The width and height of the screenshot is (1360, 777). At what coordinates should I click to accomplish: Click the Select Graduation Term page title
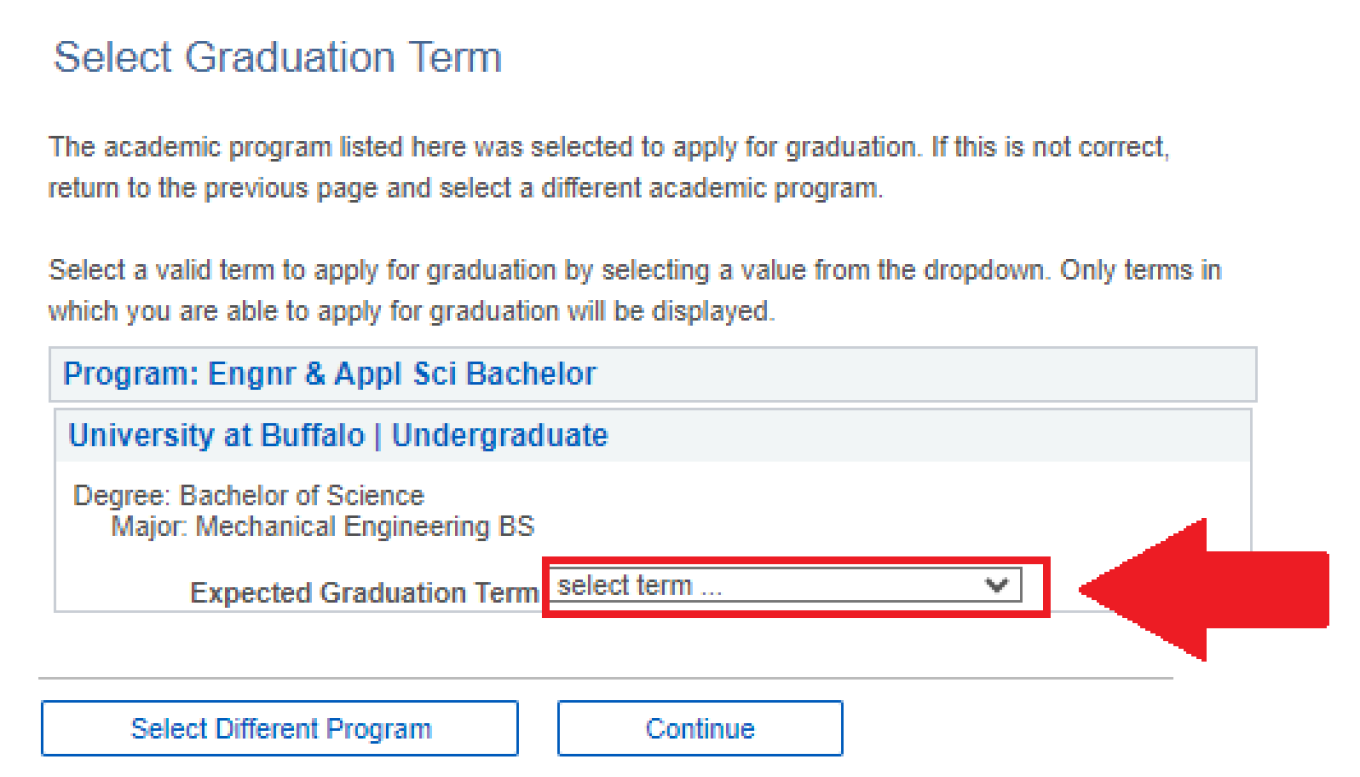pos(277,58)
